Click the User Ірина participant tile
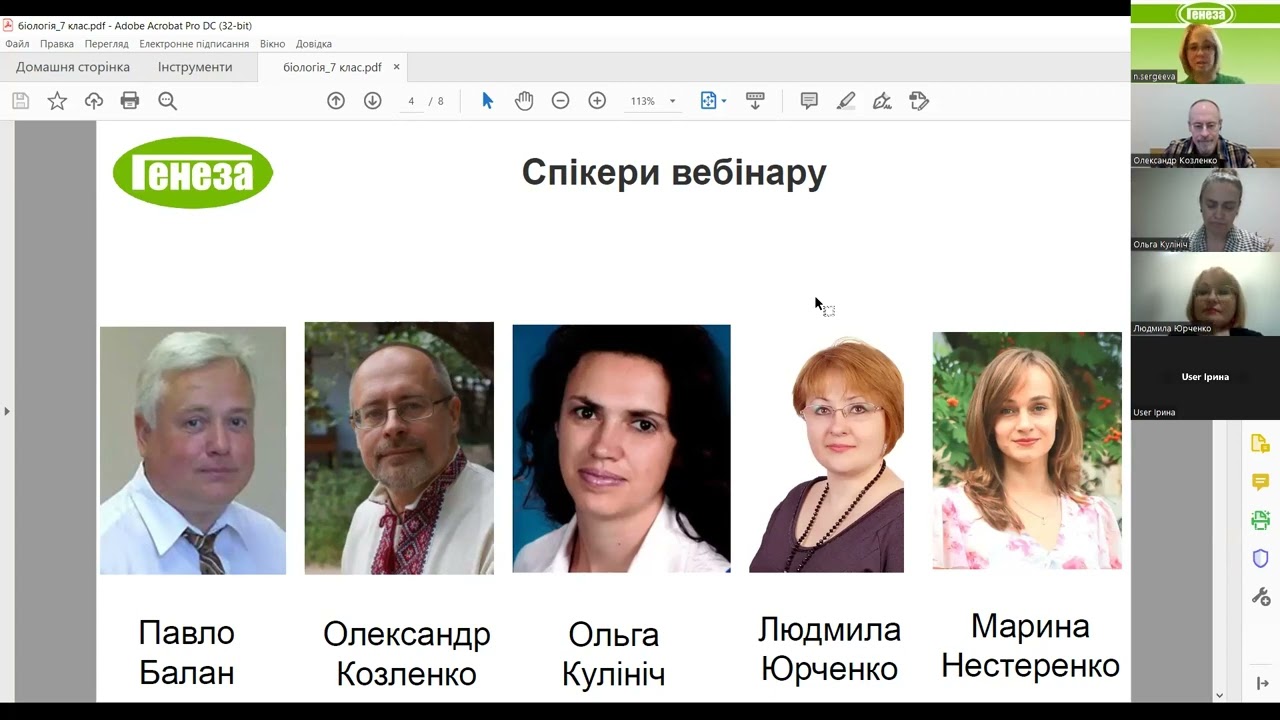 pos(1205,378)
